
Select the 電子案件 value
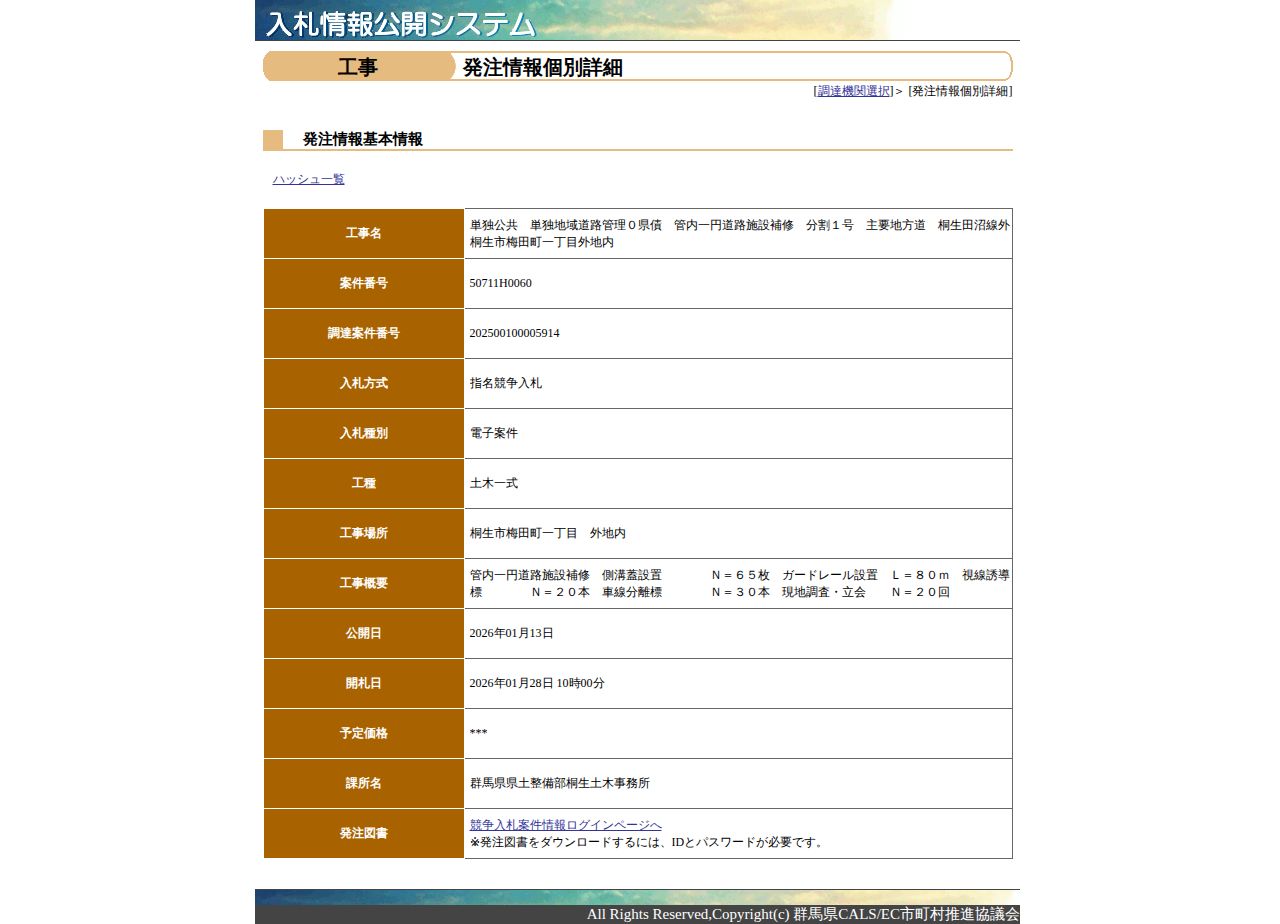click(x=494, y=433)
